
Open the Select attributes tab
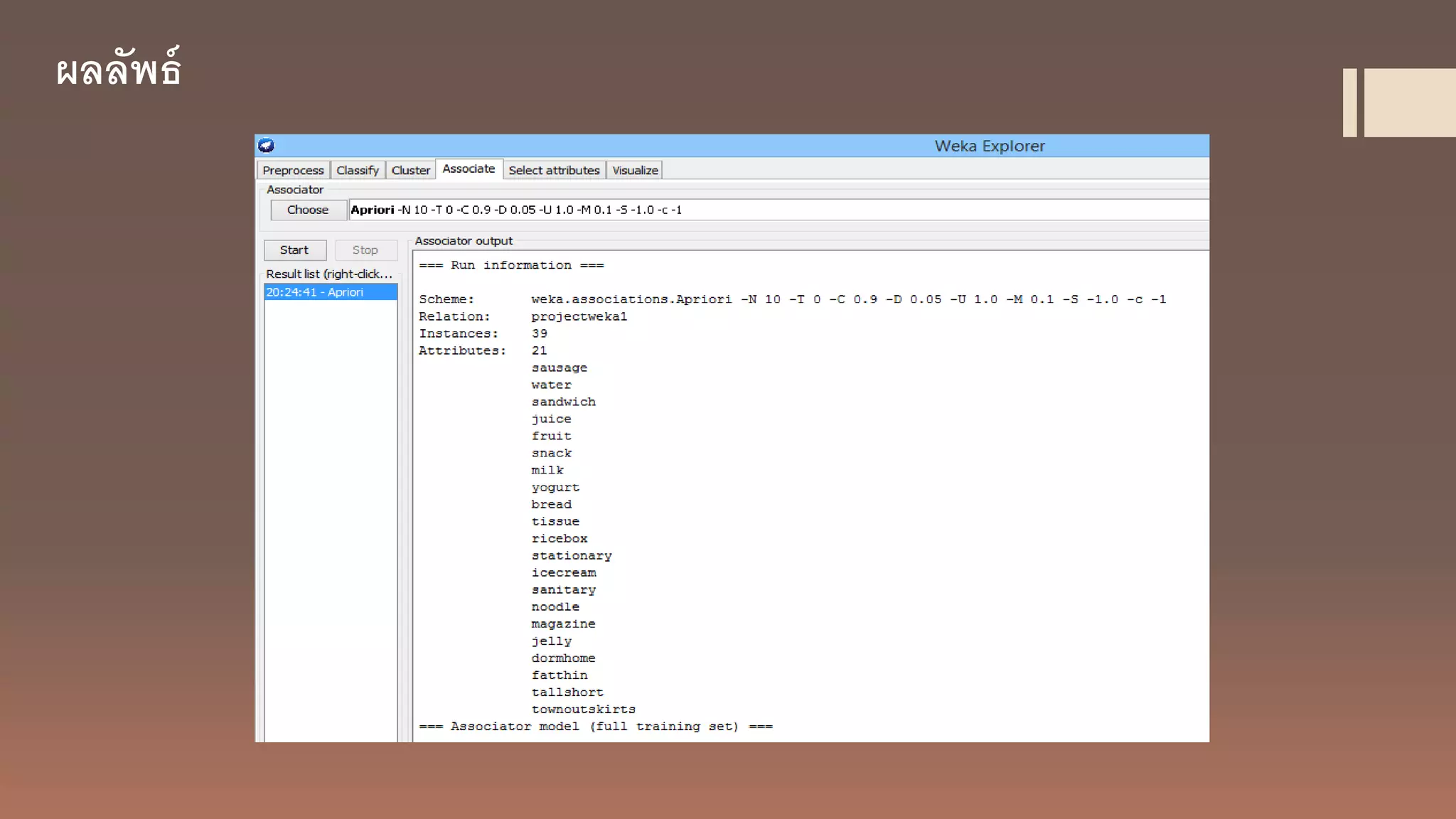(x=554, y=171)
